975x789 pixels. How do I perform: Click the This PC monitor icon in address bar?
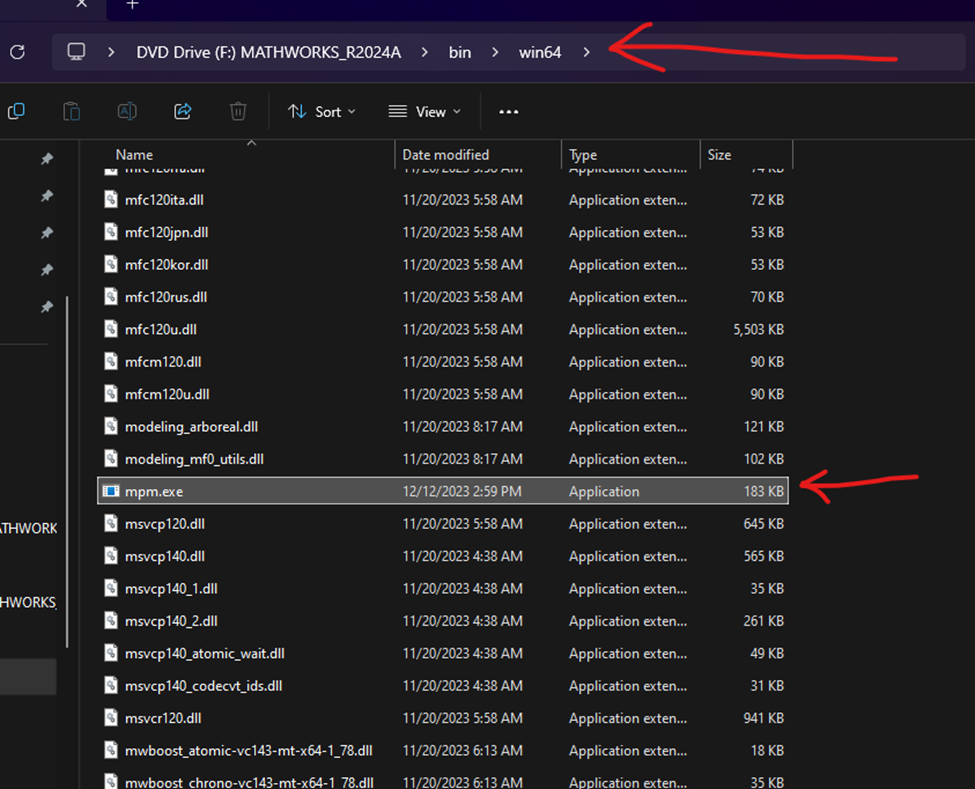click(76, 52)
